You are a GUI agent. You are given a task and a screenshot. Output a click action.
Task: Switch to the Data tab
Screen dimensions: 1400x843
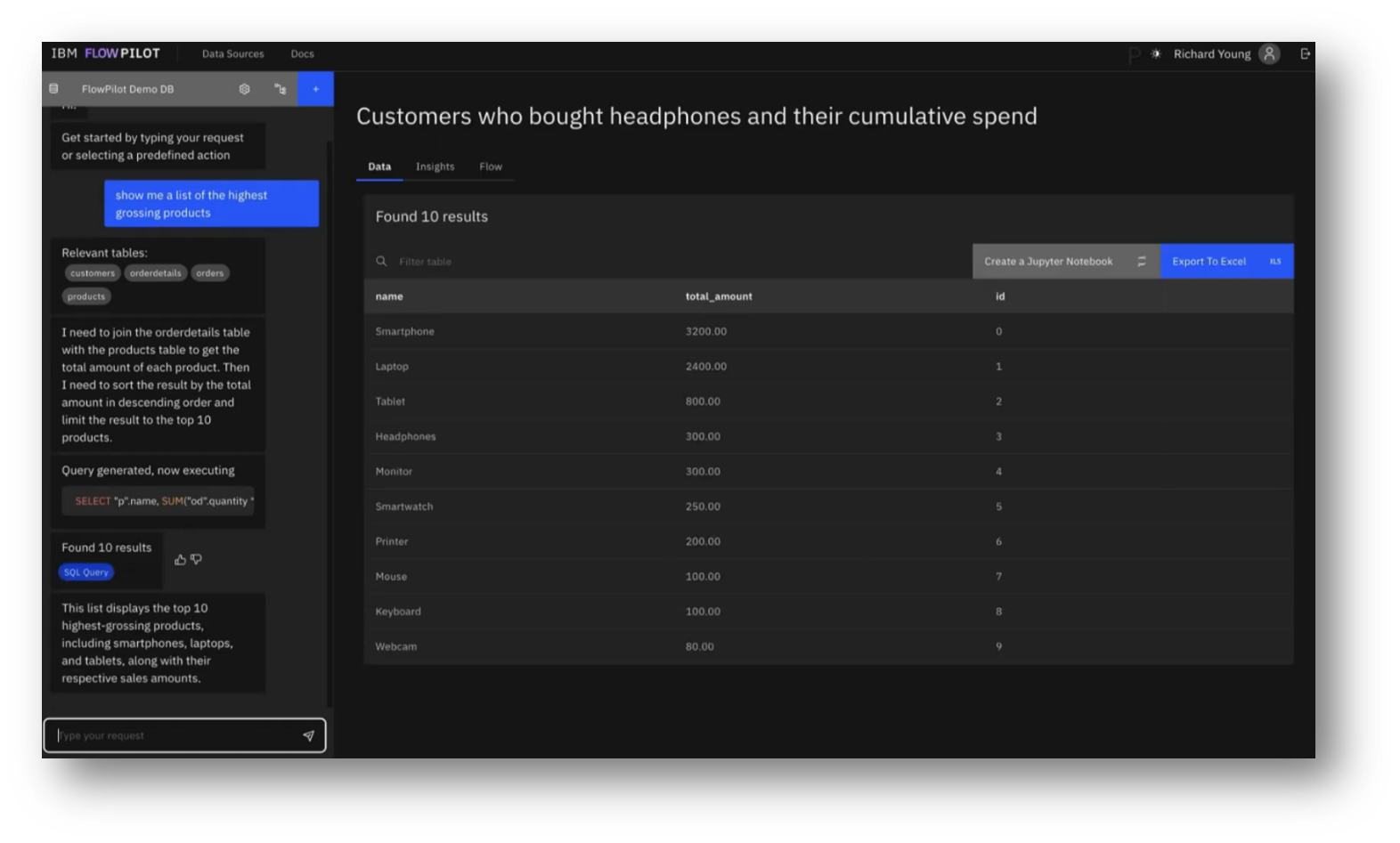(379, 166)
